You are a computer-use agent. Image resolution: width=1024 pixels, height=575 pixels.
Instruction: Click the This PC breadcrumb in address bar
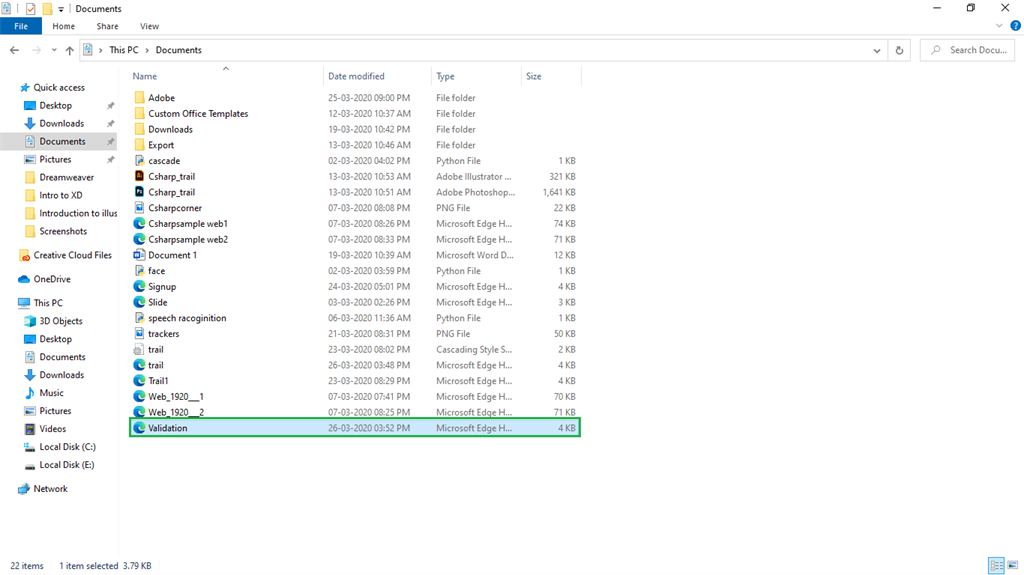coord(123,50)
